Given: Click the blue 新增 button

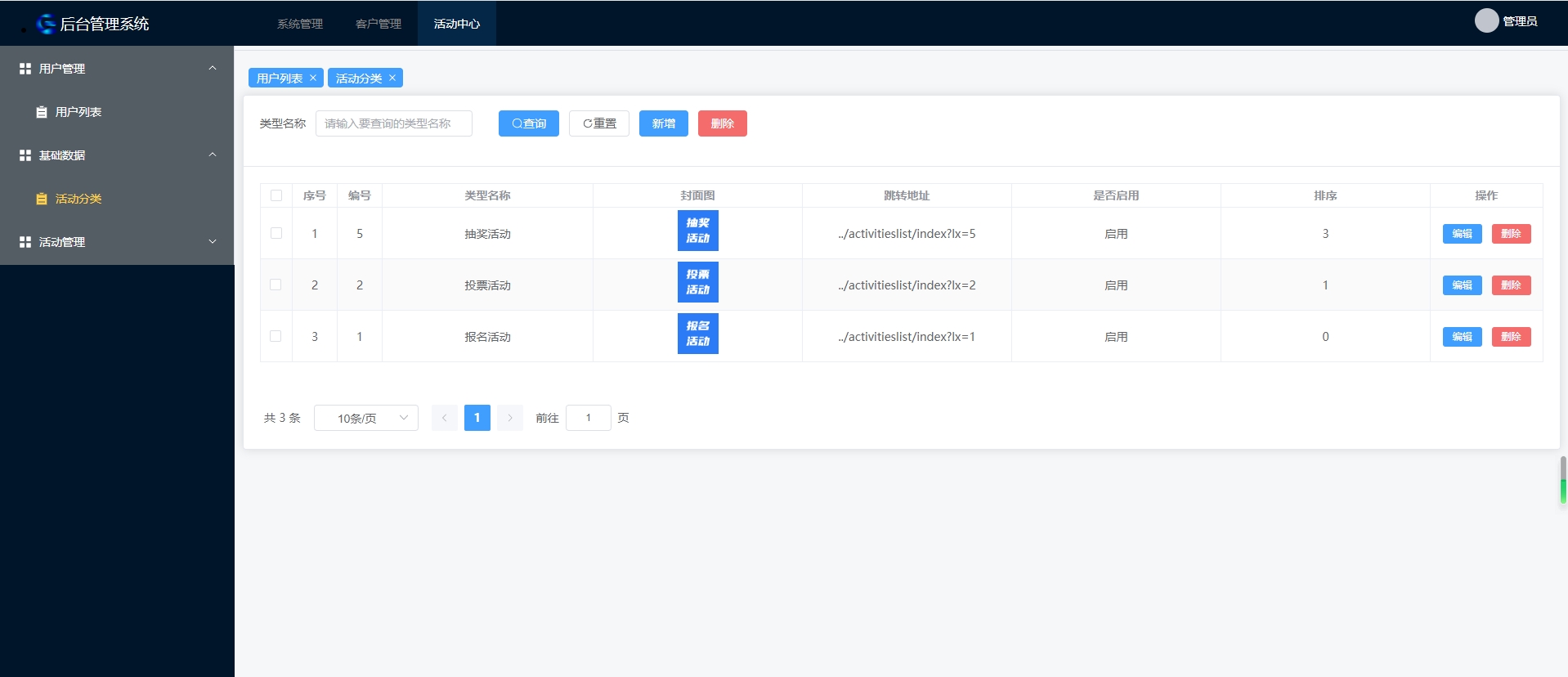Looking at the screenshot, I should pyautogui.click(x=663, y=123).
